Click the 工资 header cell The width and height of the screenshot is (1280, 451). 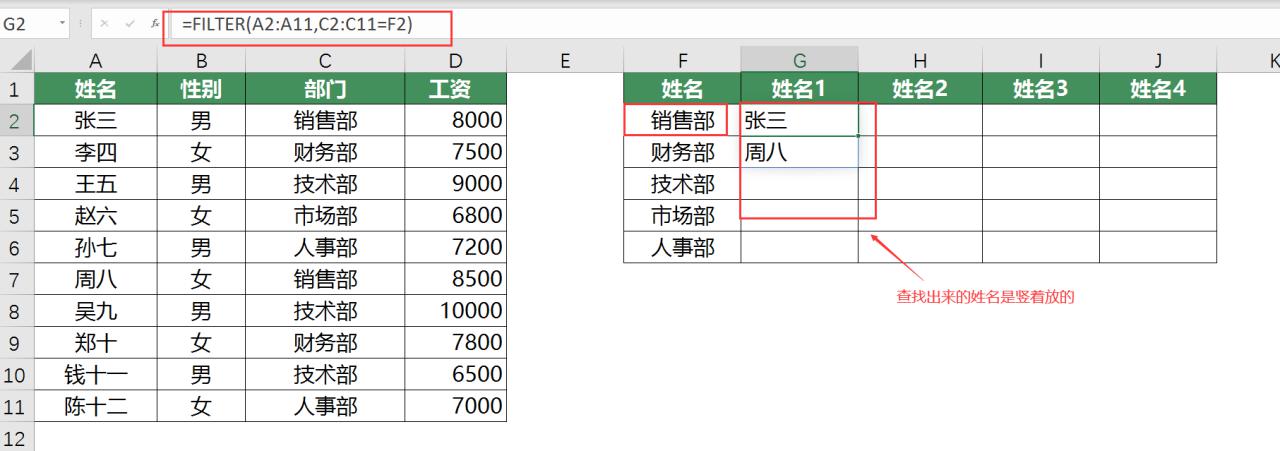(456, 89)
